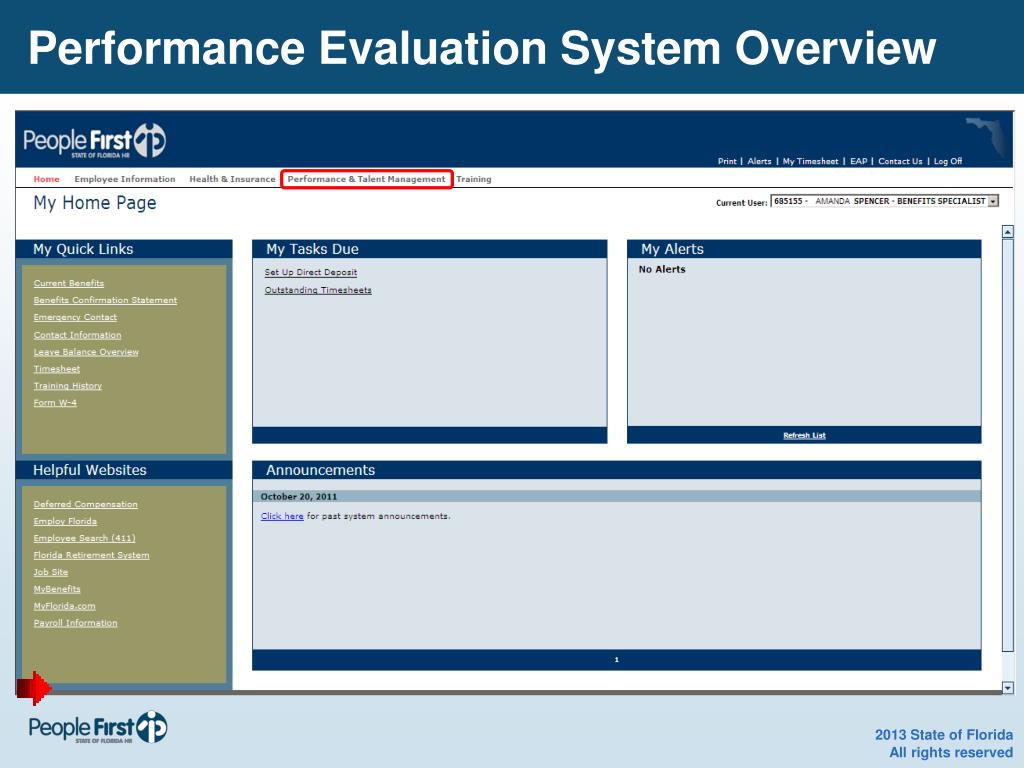Viewport: 1024px width, 768px height.
Task: Open the Current User dropdown
Action: [884, 201]
